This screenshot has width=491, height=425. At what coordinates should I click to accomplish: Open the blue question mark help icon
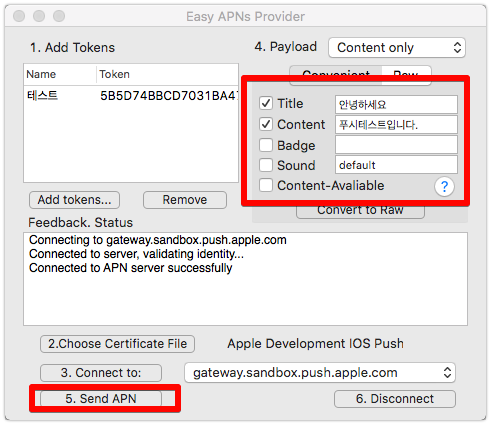click(x=444, y=187)
